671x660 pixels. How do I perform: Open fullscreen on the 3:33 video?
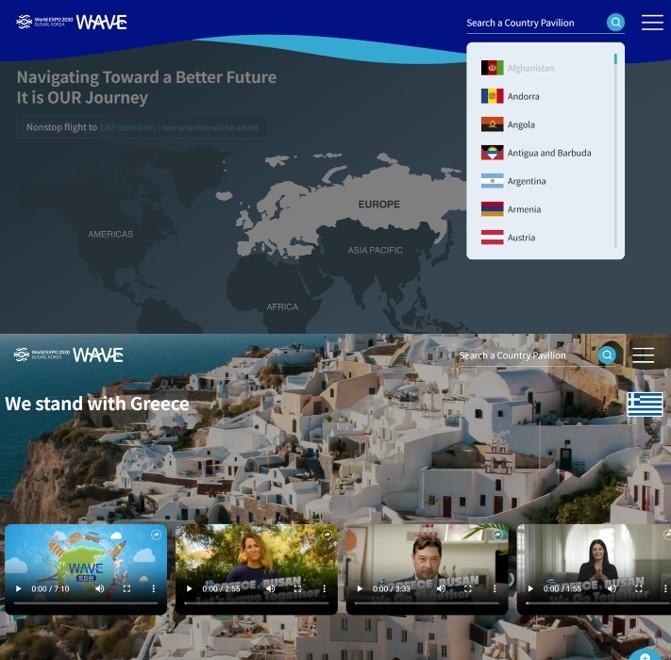(468, 589)
